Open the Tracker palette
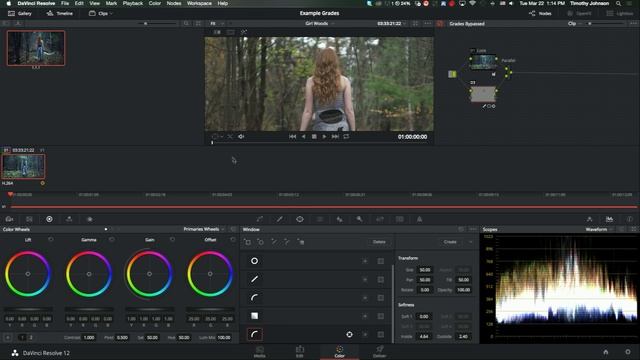Viewport: 640px width, 360px height. coord(320,220)
